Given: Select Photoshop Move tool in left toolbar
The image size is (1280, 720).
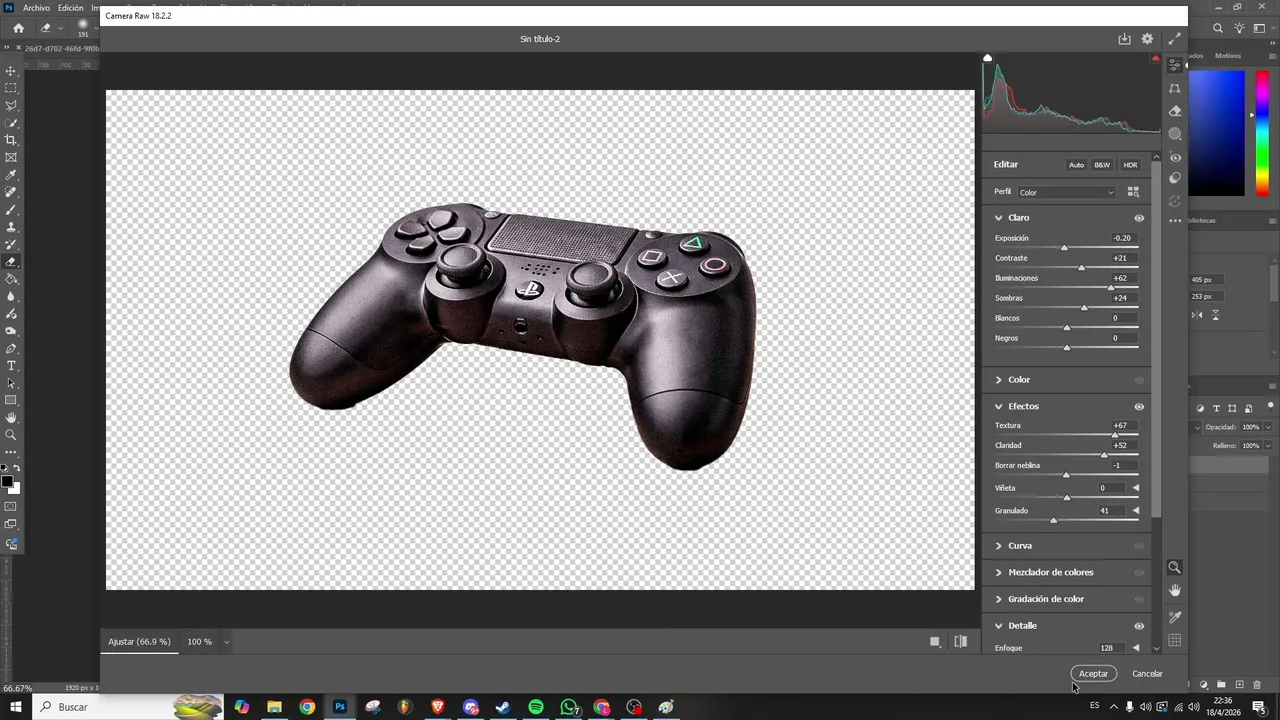Looking at the screenshot, I should 11,71.
